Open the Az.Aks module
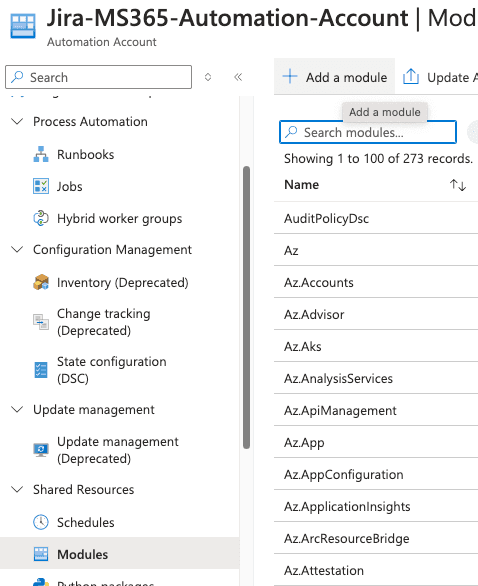The width and height of the screenshot is (478, 586). 303,346
